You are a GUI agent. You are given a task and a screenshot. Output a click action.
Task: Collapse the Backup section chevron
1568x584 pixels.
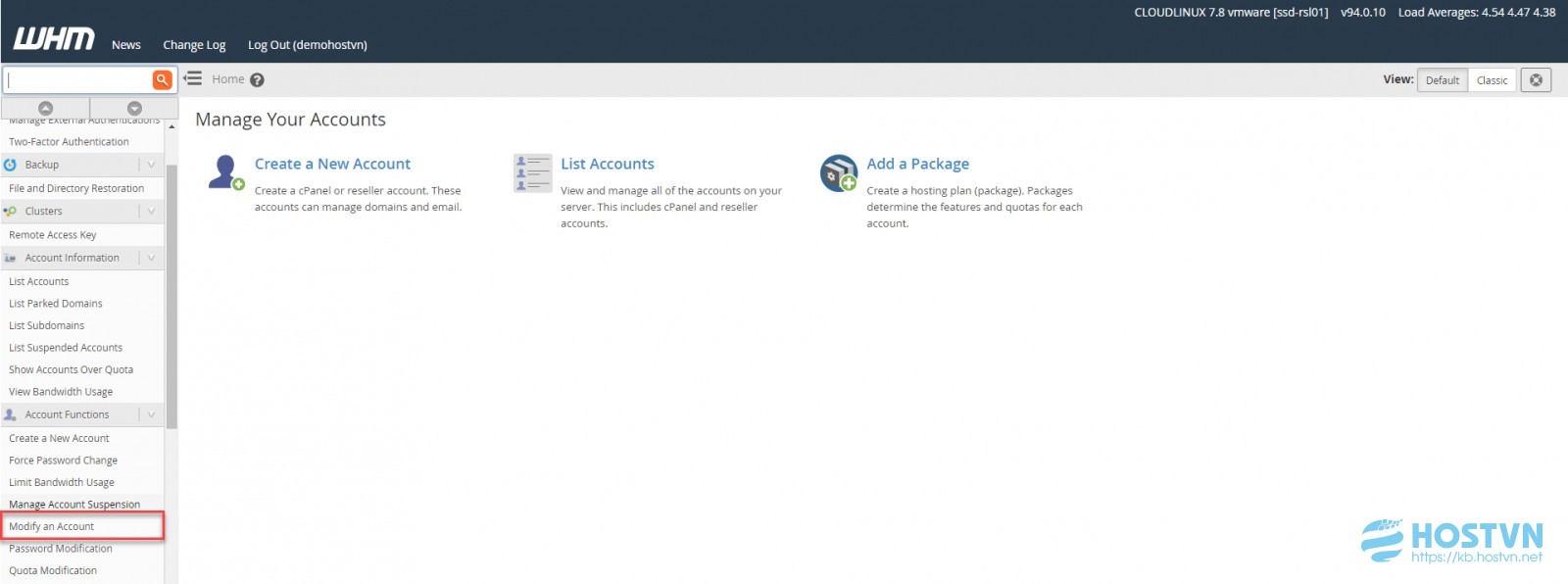point(151,165)
